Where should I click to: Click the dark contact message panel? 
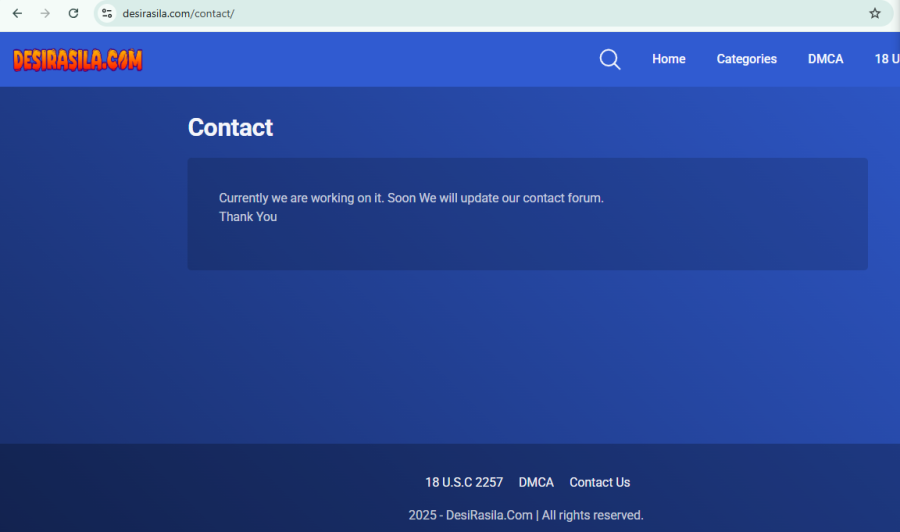pos(527,214)
